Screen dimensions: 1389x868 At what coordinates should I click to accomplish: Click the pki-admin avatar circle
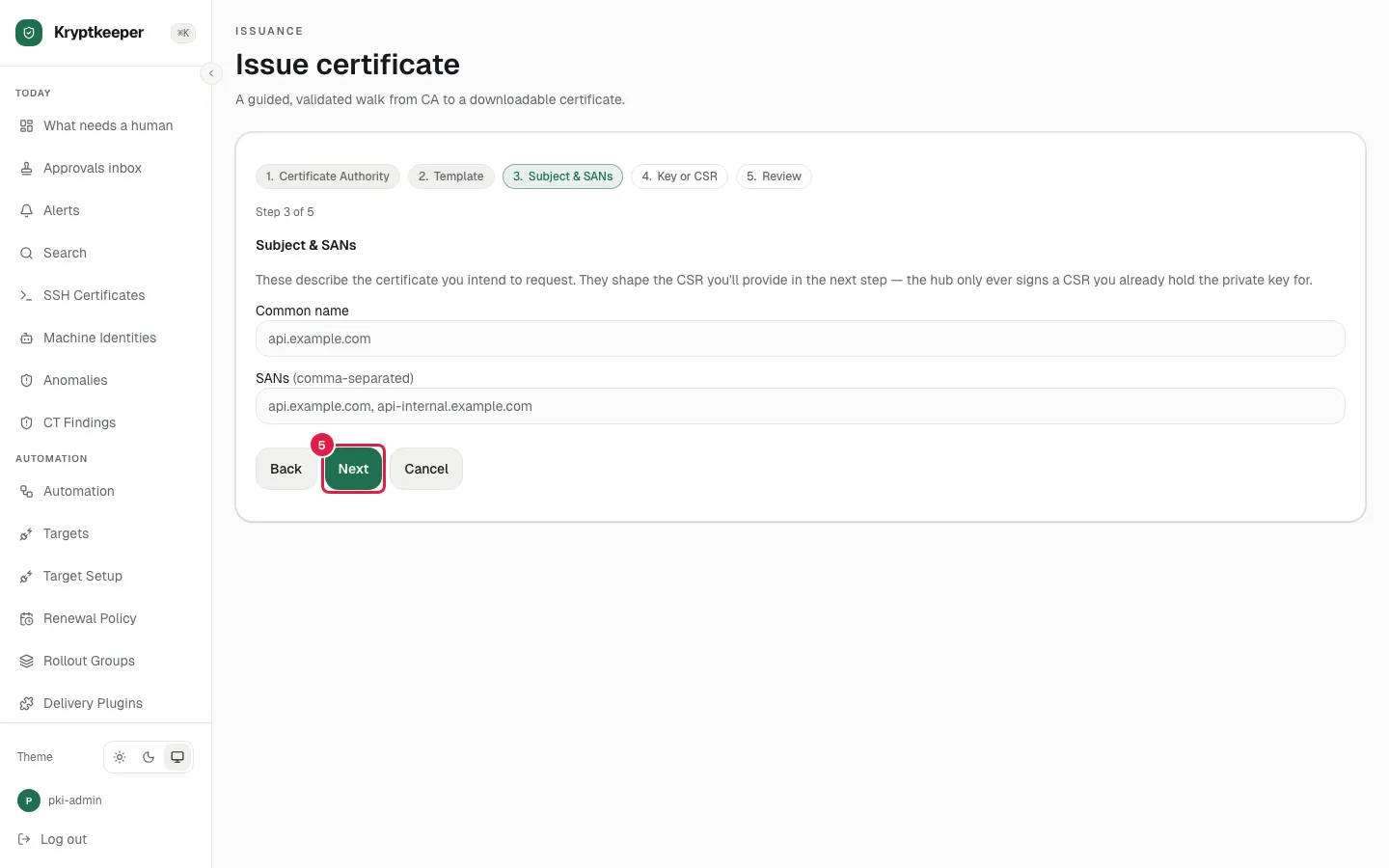coord(29,800)
